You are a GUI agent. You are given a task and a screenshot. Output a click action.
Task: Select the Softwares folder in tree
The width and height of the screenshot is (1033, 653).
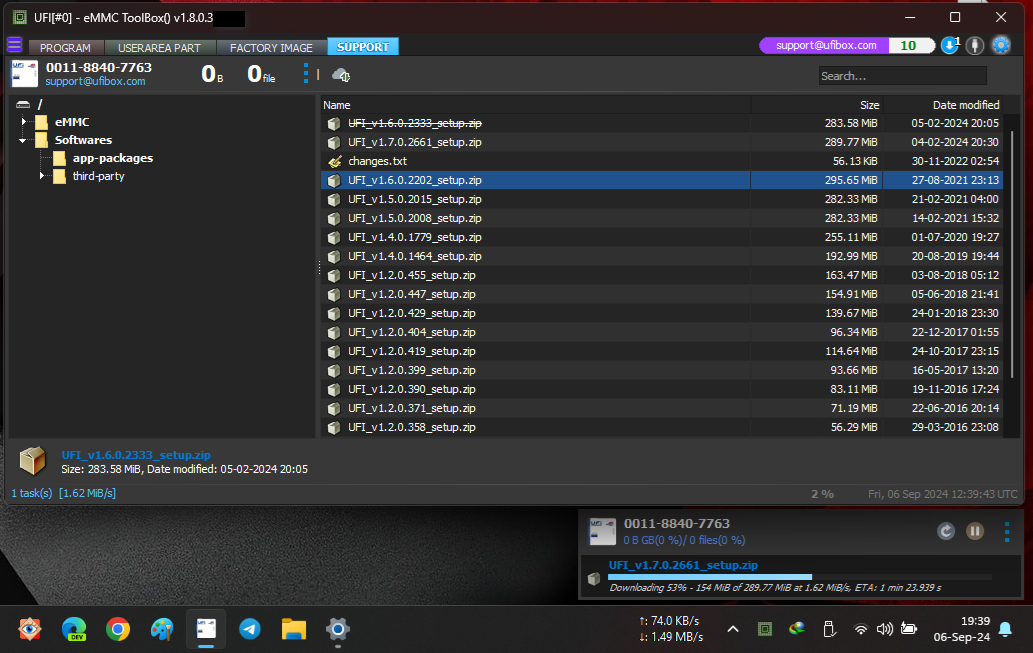pyautogui.click(x=83, y=140)
